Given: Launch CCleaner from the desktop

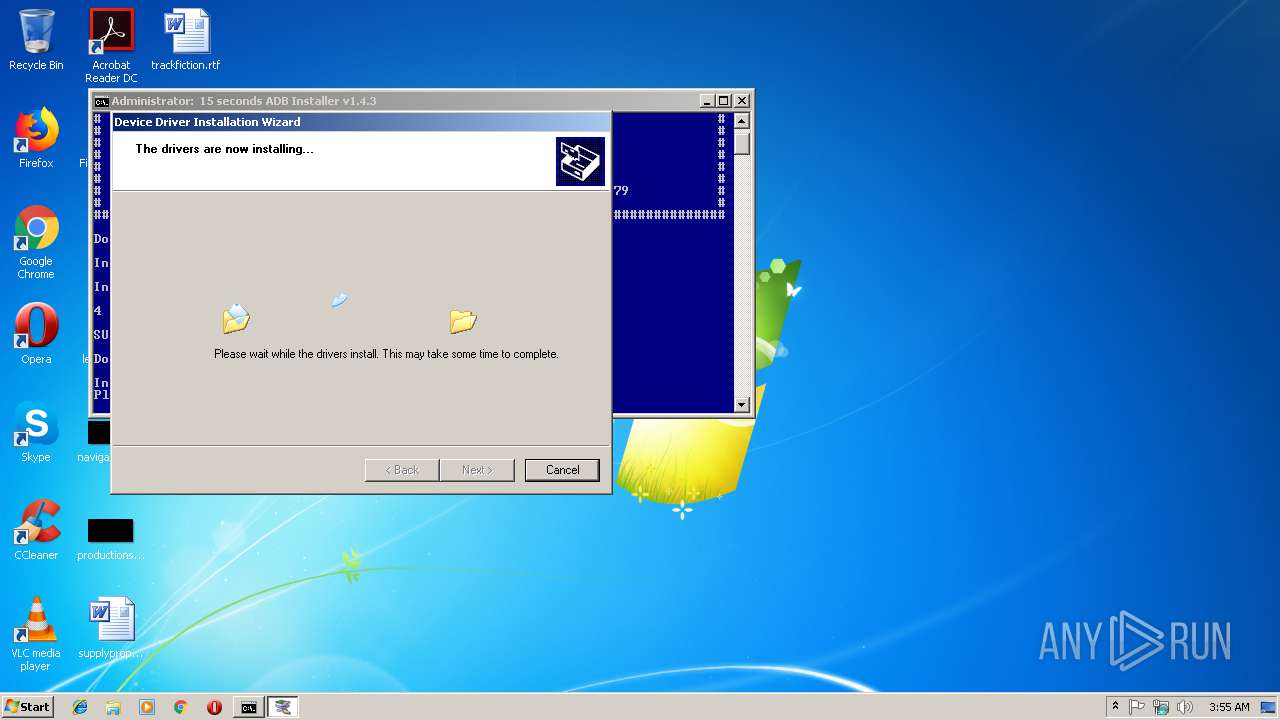Looking at the screenshot, I should (x=36, y=530).
